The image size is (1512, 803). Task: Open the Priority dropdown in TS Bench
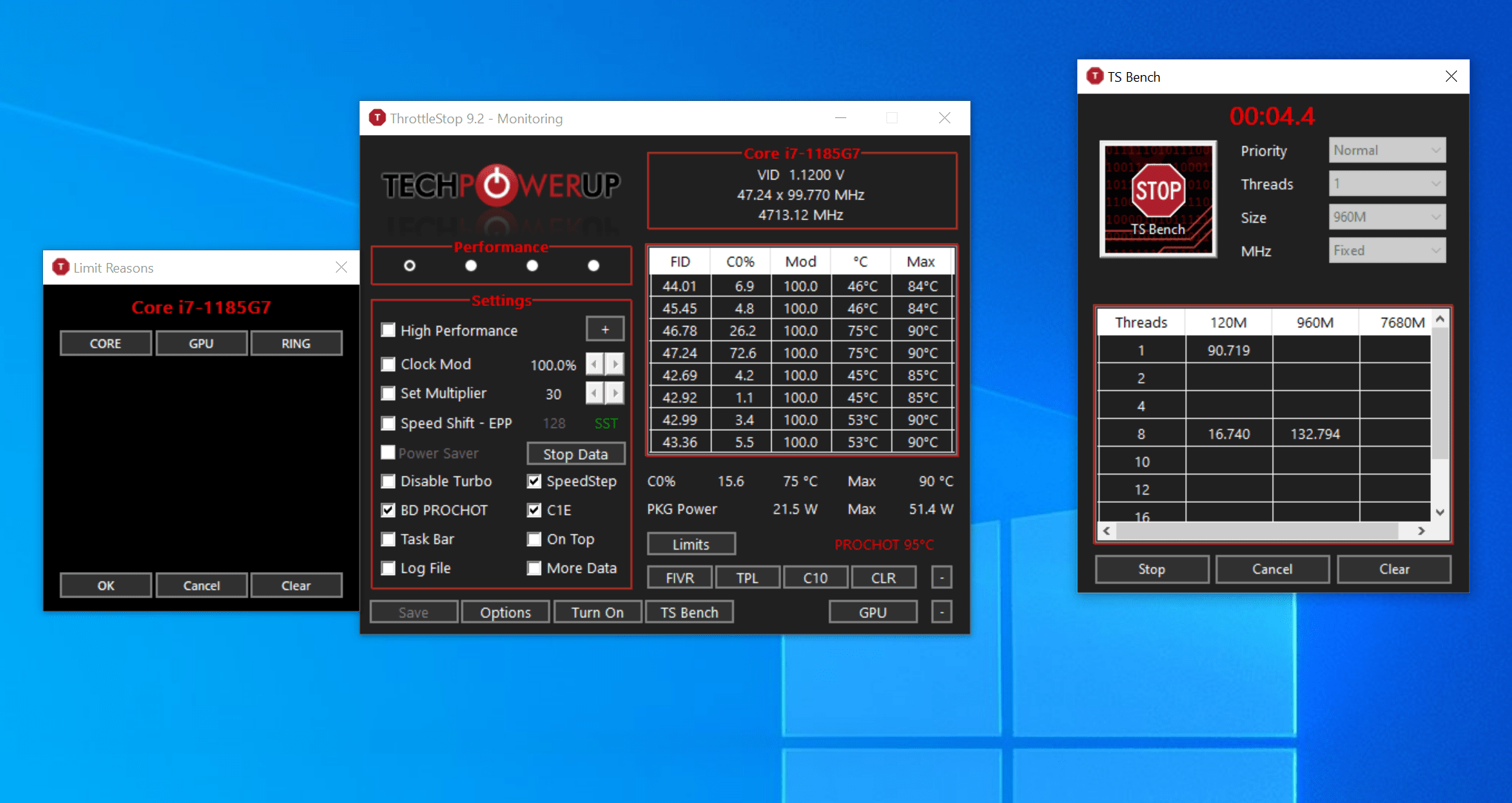(1386, 149)
